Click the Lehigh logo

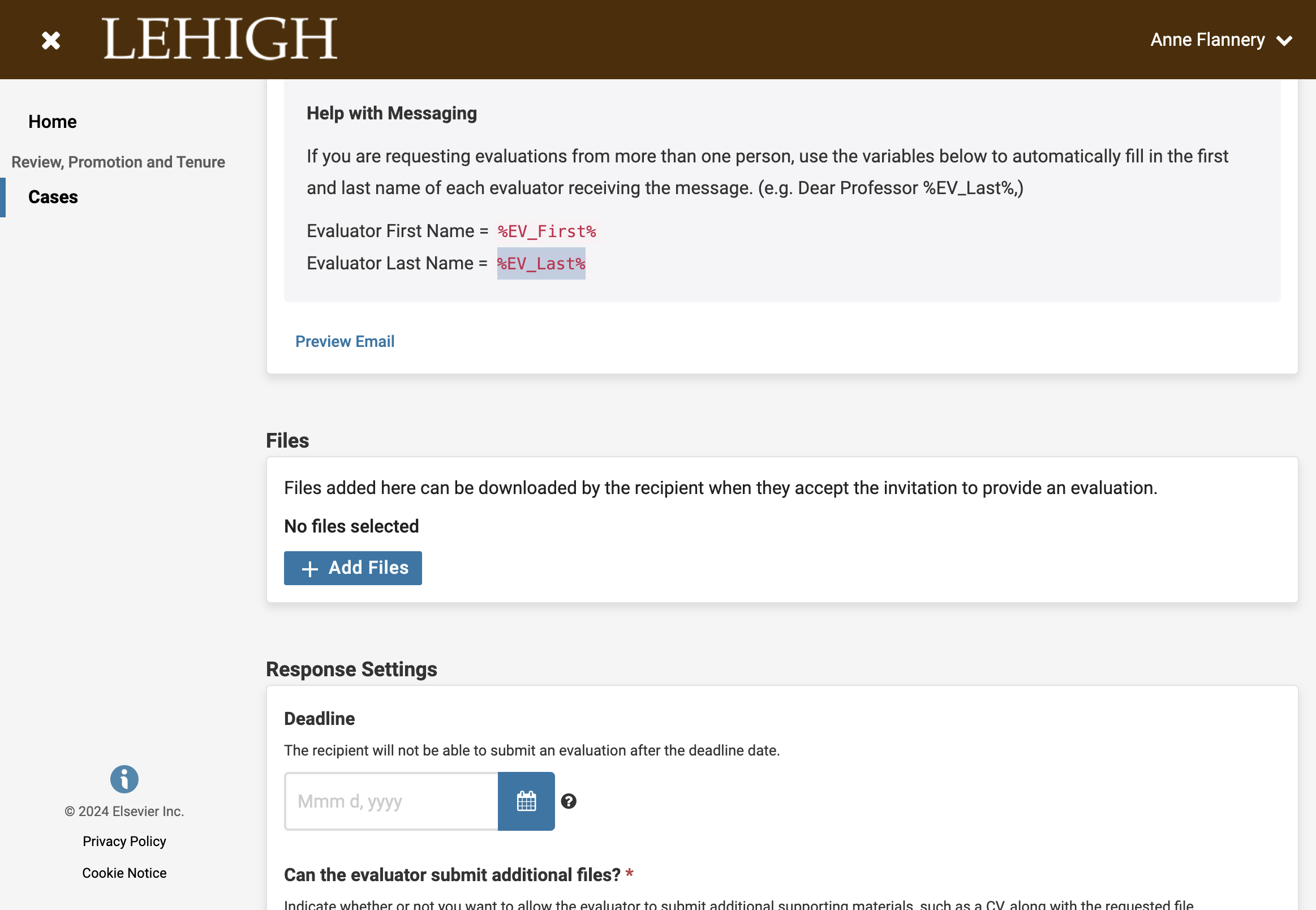tap(220, 39)
